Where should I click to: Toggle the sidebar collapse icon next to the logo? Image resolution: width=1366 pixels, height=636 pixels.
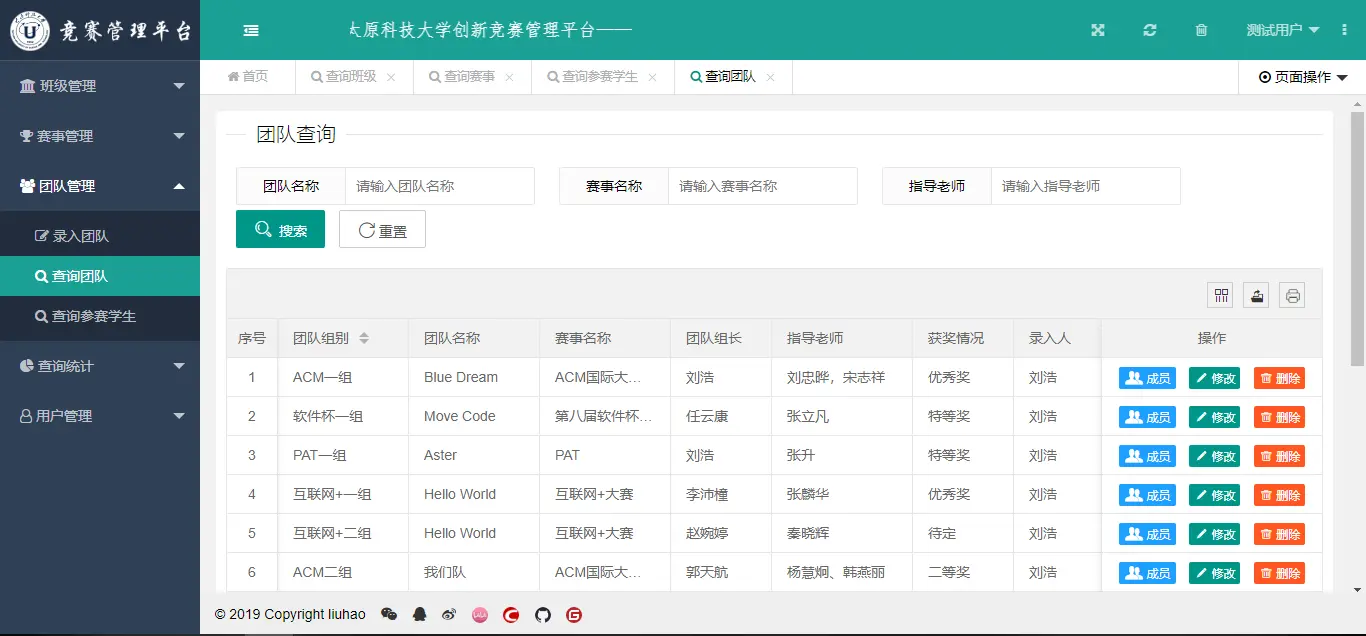click(250, 30)
